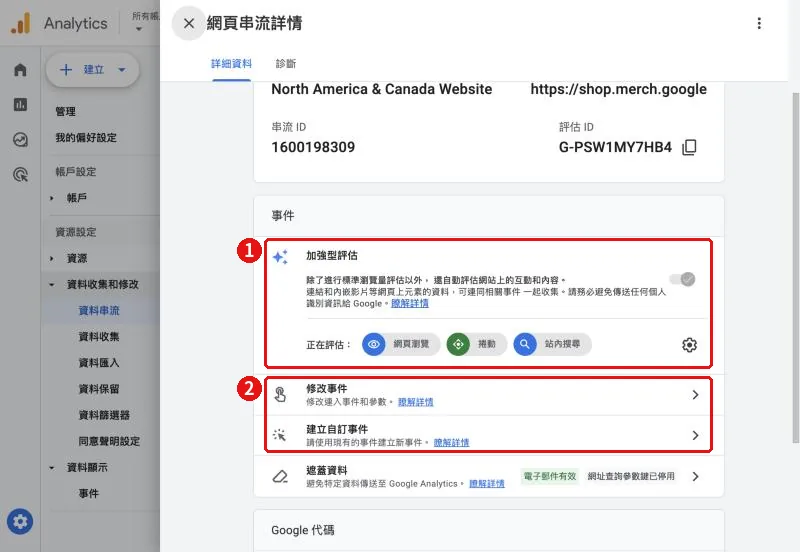Viewport: 800px width, 552px height.
Task: Click the Analytics logo
Action: (21, 23)
